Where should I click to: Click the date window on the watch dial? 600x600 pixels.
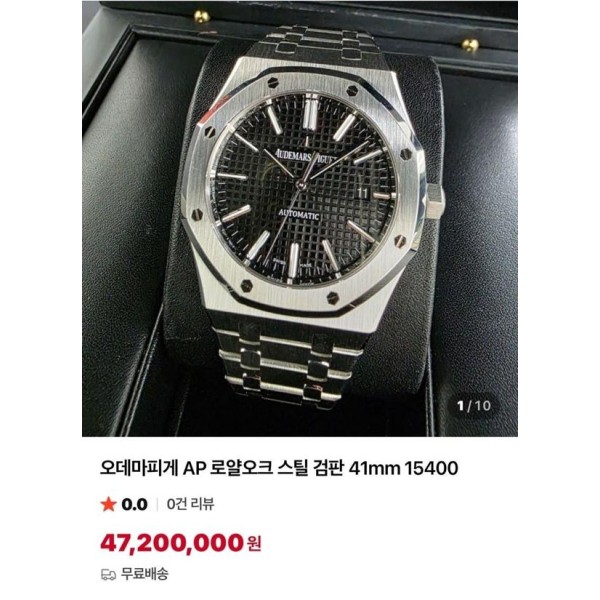tap(364, 192)
